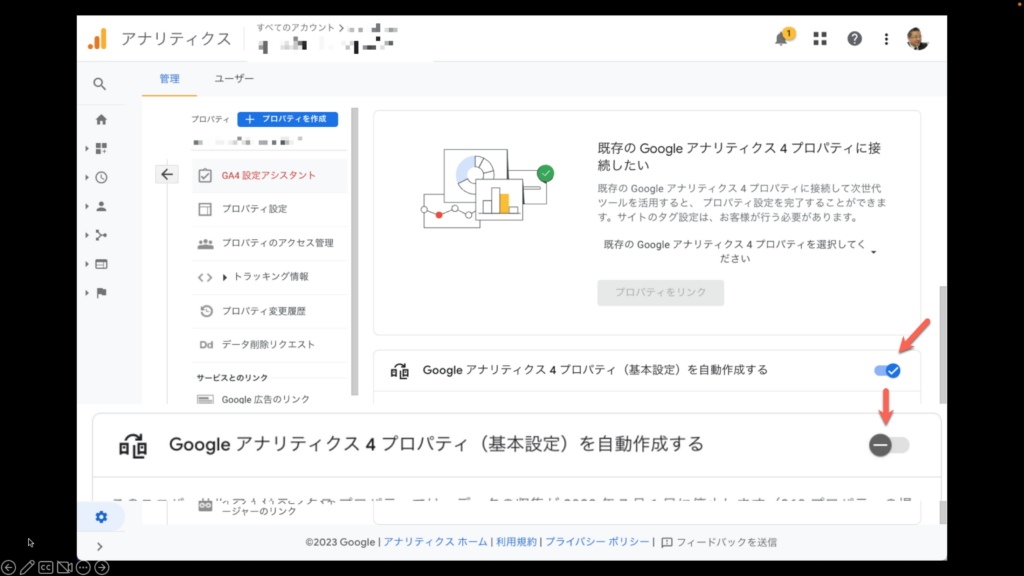
Task: Open Realtime clock icon in sidebar
Action: click(x=101, y=177)
